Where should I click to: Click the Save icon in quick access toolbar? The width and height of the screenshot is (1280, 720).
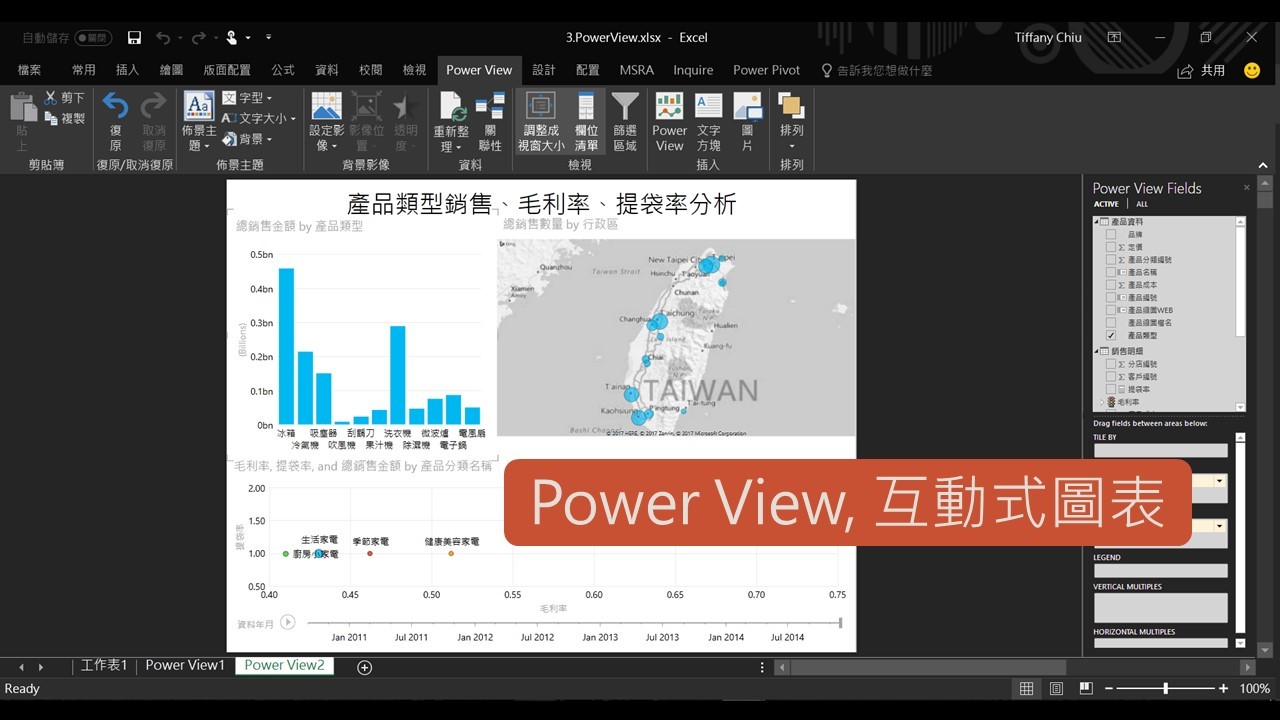click(134, 38)
